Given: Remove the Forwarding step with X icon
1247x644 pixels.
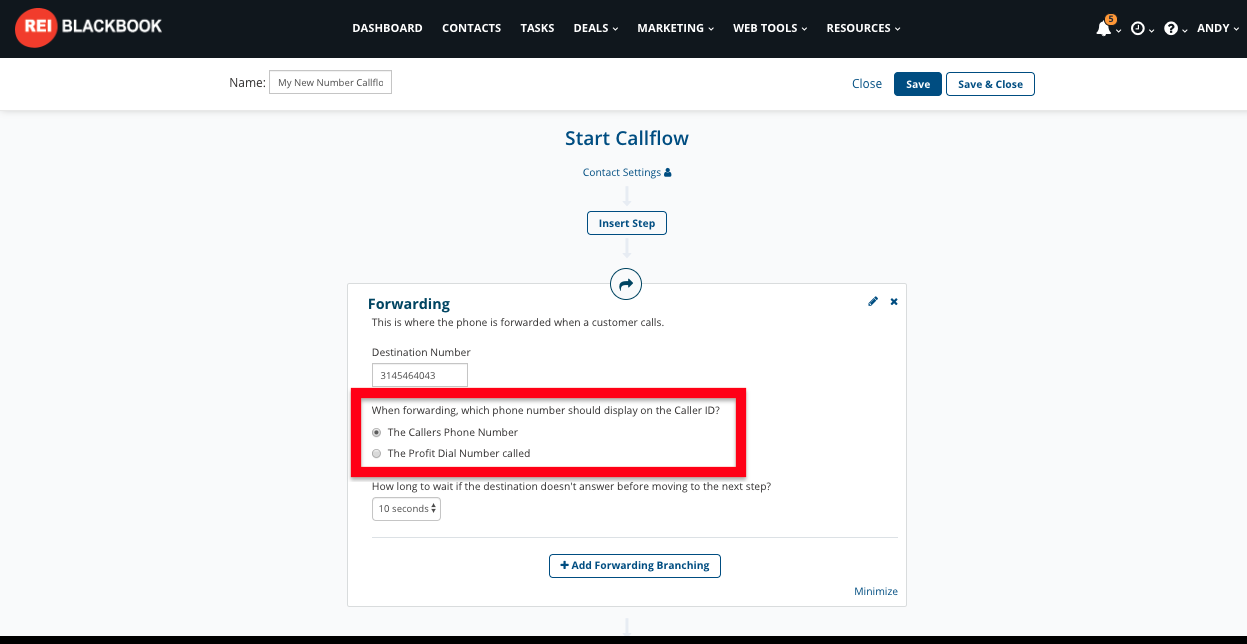Looking at the screenshot, I should (894, 301).
